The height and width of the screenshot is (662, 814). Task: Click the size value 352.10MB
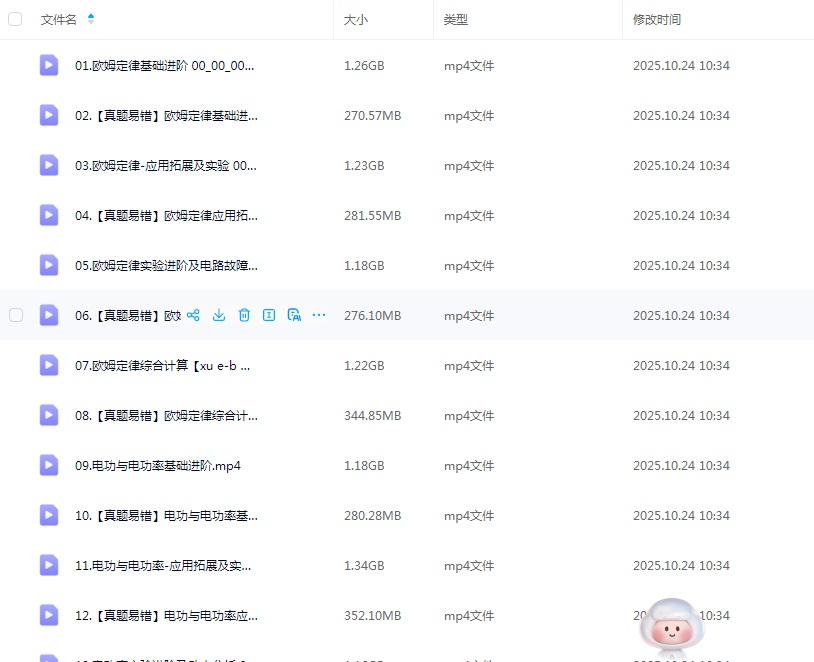372,616
